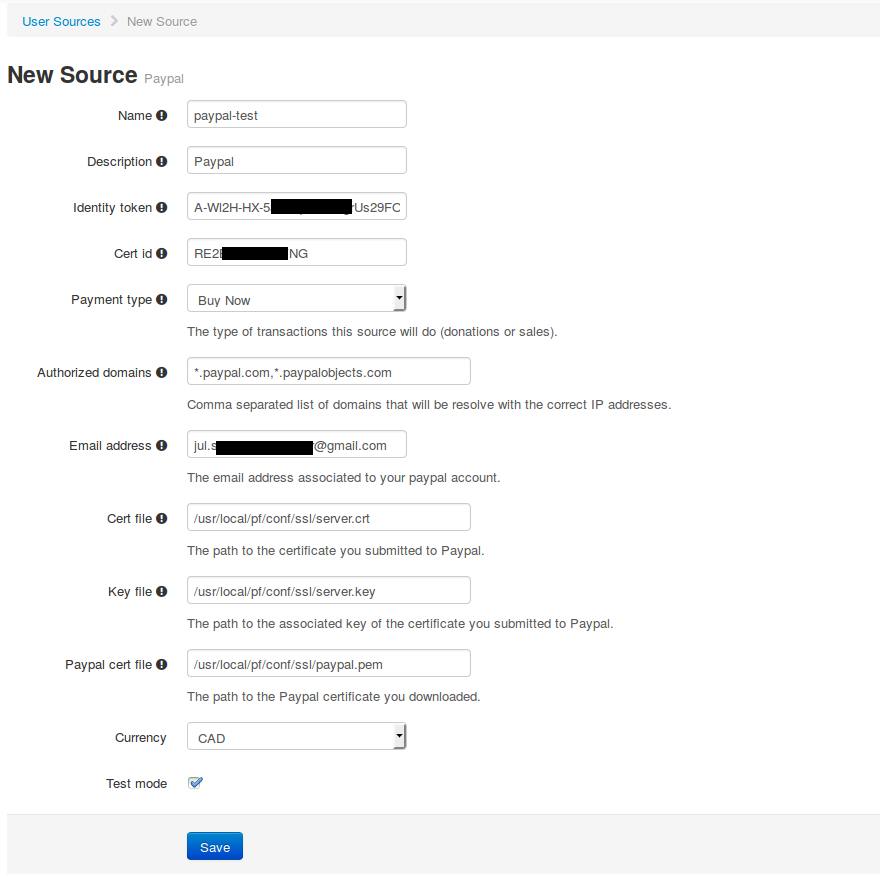The height and width of the screenshot is (874, 880).
Task: Click the info icon next to Key file
Action: coord(162,591)
